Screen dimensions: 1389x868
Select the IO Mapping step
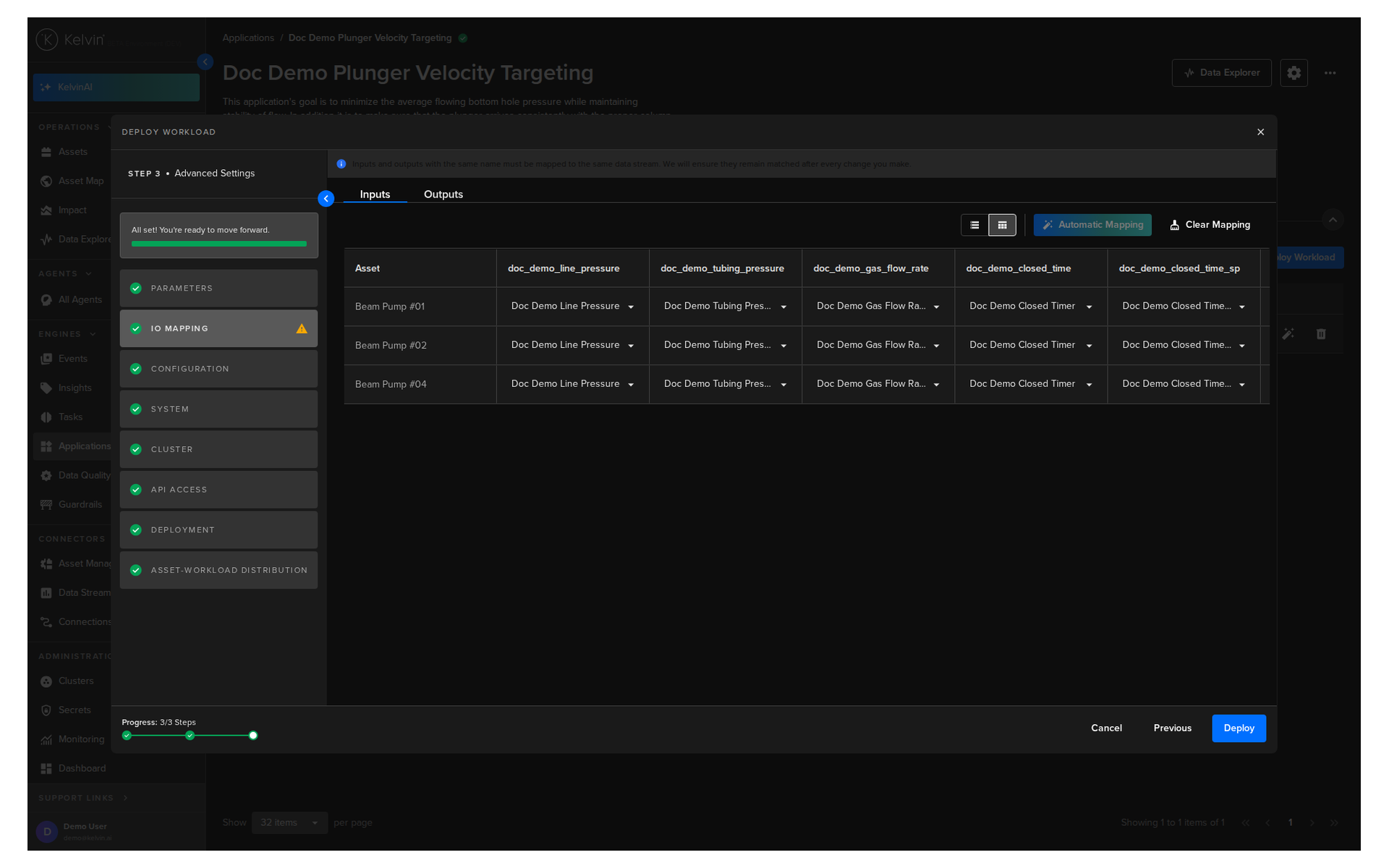point(218,328)
